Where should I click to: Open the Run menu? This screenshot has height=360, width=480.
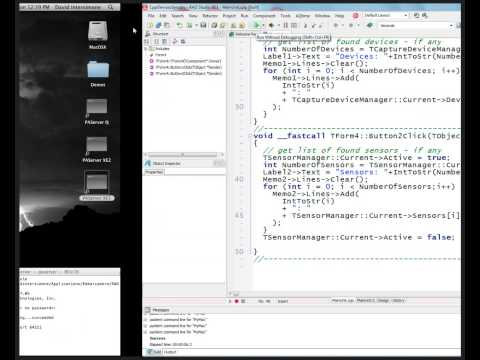point(245,16)
